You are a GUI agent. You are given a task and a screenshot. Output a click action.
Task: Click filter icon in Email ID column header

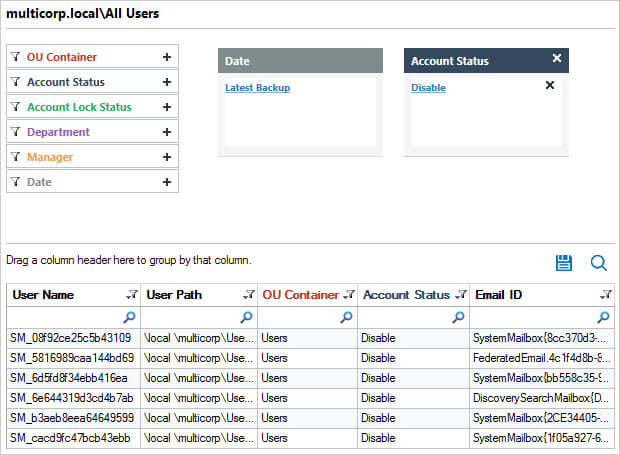606,295
